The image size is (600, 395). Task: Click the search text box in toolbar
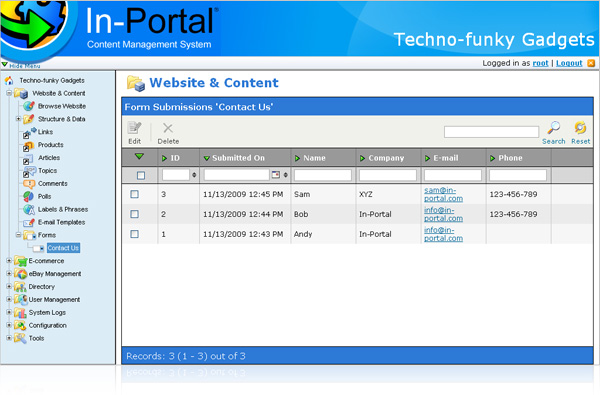491,132
